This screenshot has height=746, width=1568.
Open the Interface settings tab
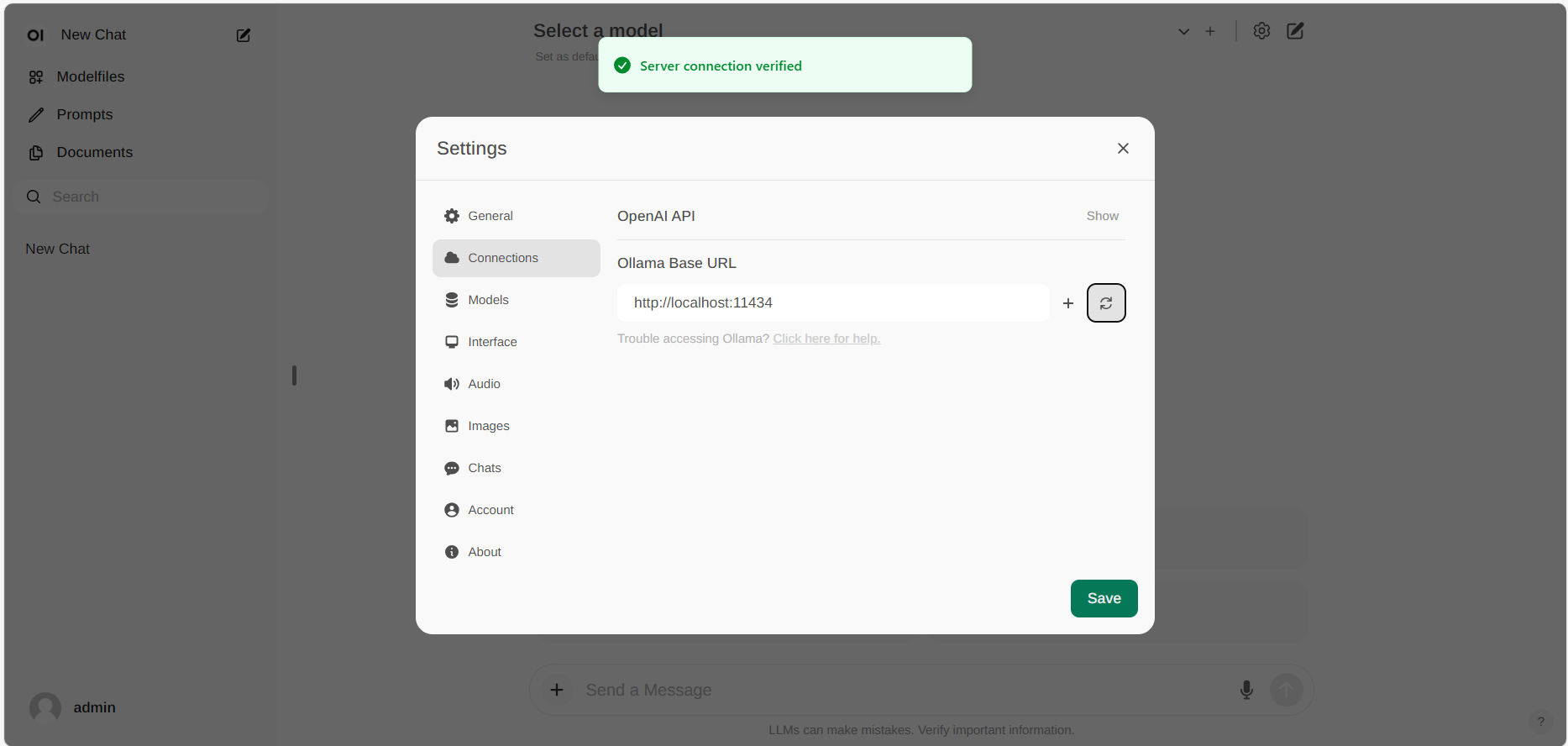tap(492, 342)
